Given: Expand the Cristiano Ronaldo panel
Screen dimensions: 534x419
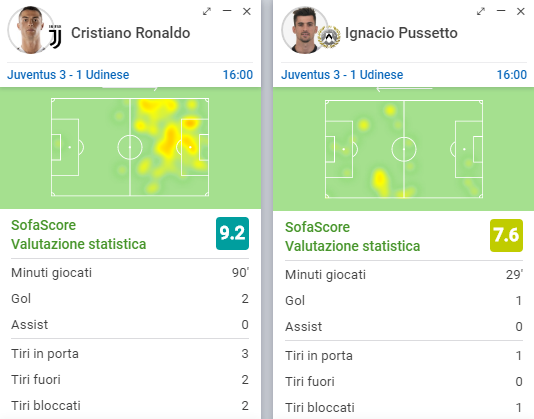Looking at the screenshot, I should 207,11.
